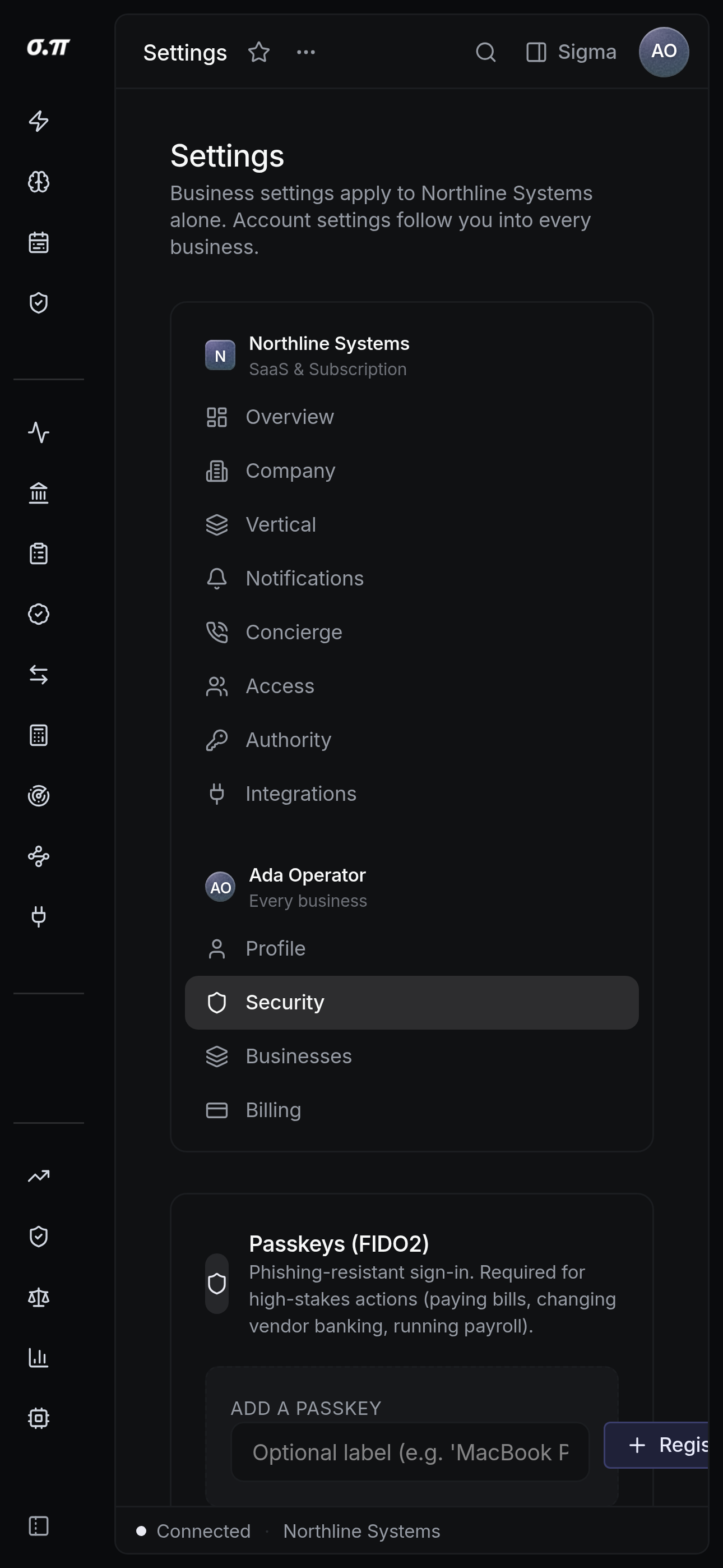Click the lightning bolt sidebar icon
This screenshot has height=1568, width=723.
[38, 121]
